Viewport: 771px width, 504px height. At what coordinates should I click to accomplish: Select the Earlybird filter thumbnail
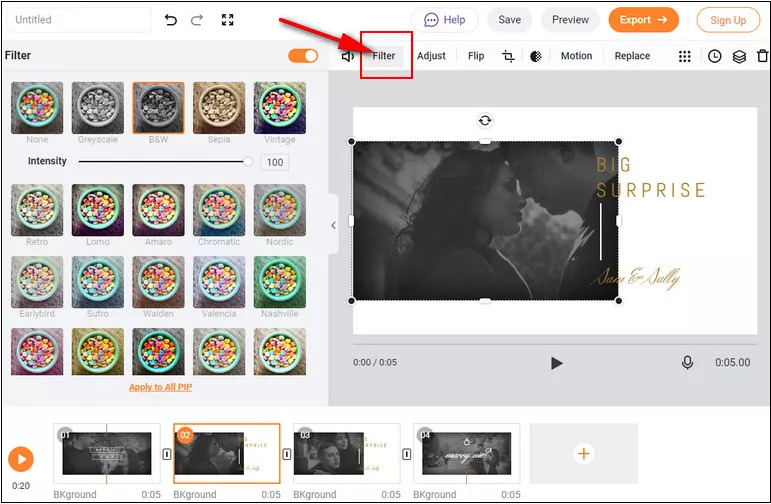coord(37,282)
